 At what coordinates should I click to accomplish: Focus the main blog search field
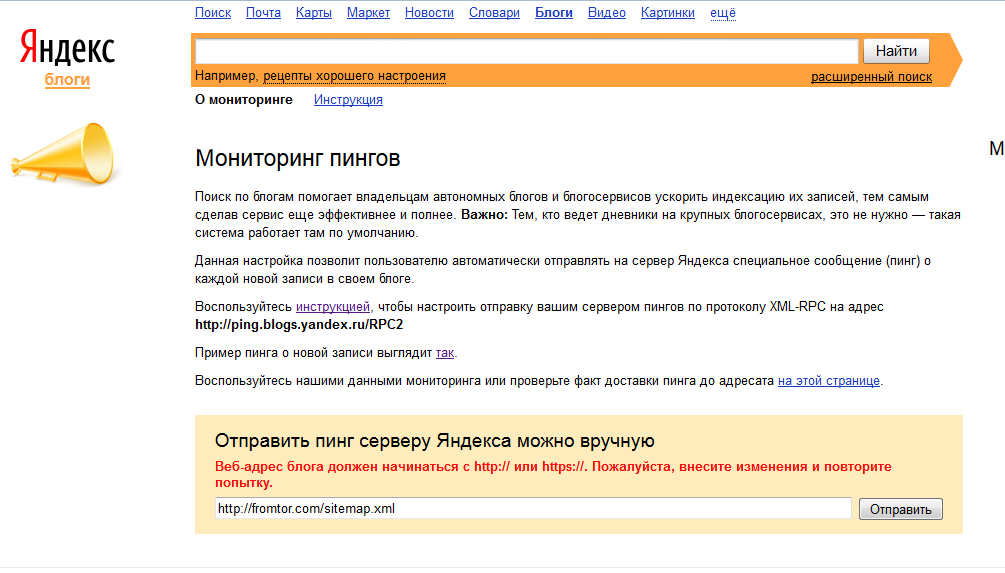[x=526, y=51]
